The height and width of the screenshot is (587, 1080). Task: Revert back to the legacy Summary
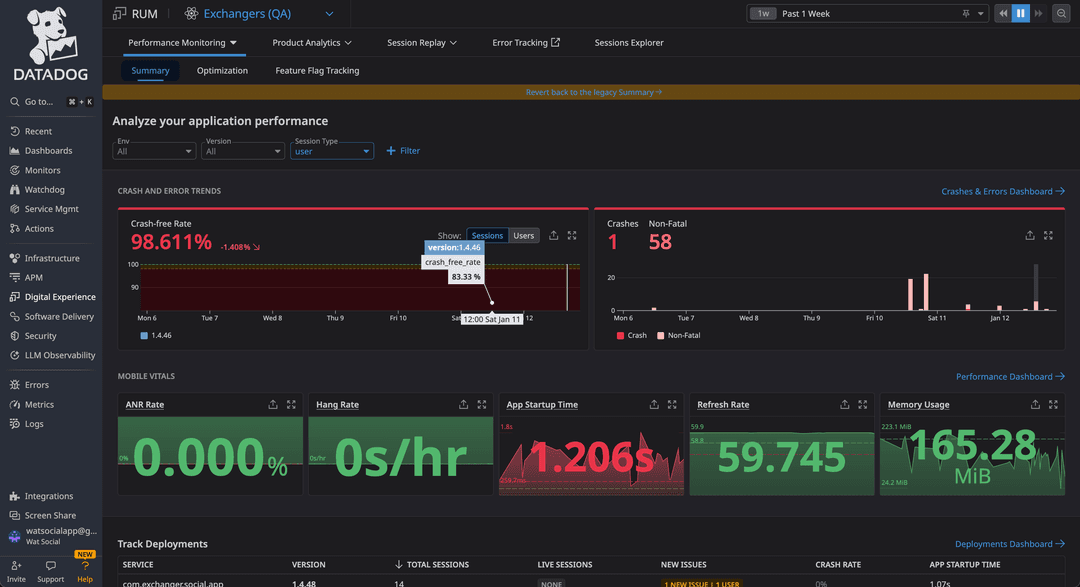pos(593,92)
